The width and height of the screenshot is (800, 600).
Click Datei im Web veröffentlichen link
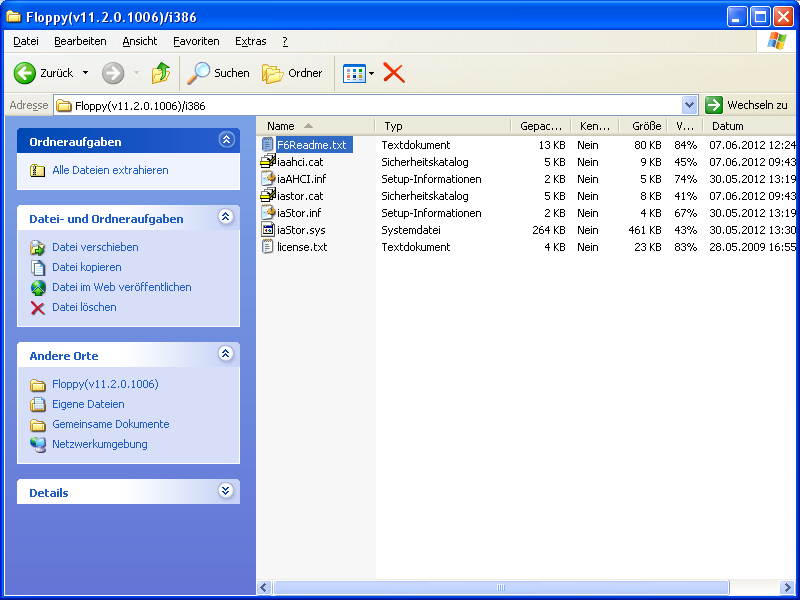click(122, 287)
